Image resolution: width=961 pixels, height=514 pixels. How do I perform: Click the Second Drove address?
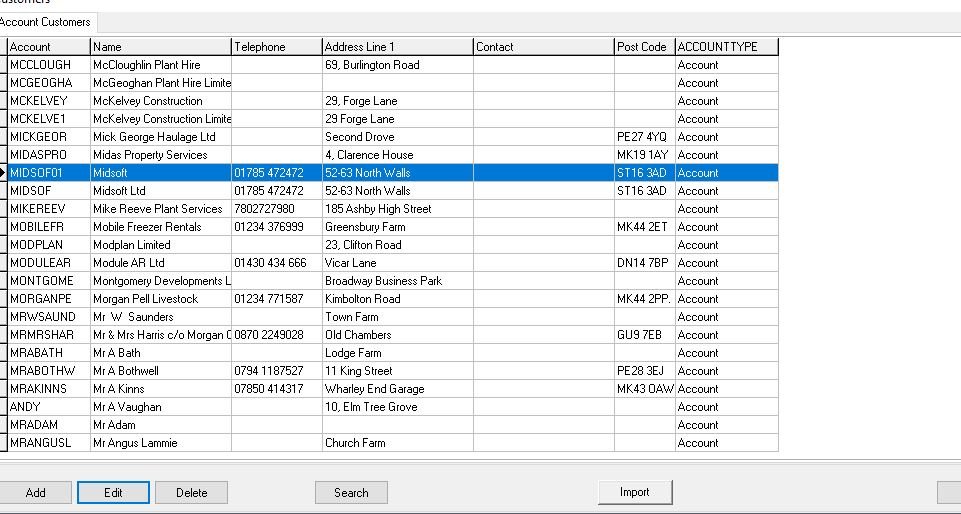click(x=398, y=137)
